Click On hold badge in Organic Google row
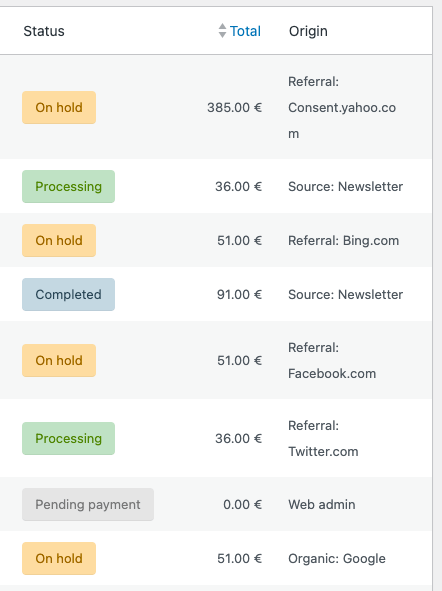The image size is (442, 591). coord(59,558)
